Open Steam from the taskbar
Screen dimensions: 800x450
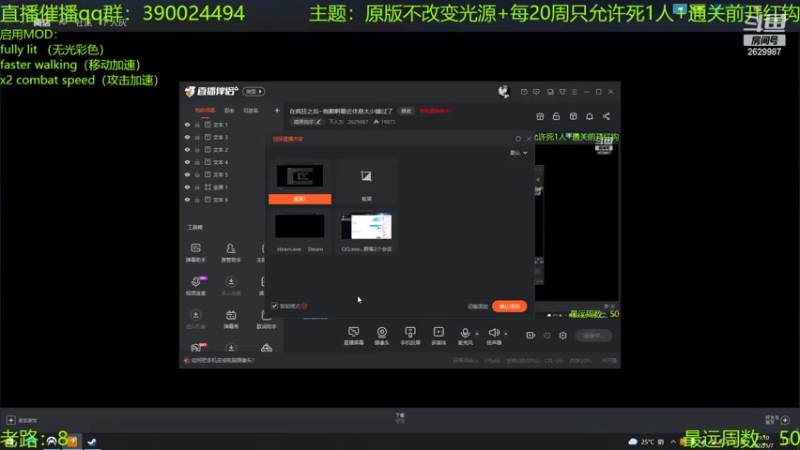92,441
